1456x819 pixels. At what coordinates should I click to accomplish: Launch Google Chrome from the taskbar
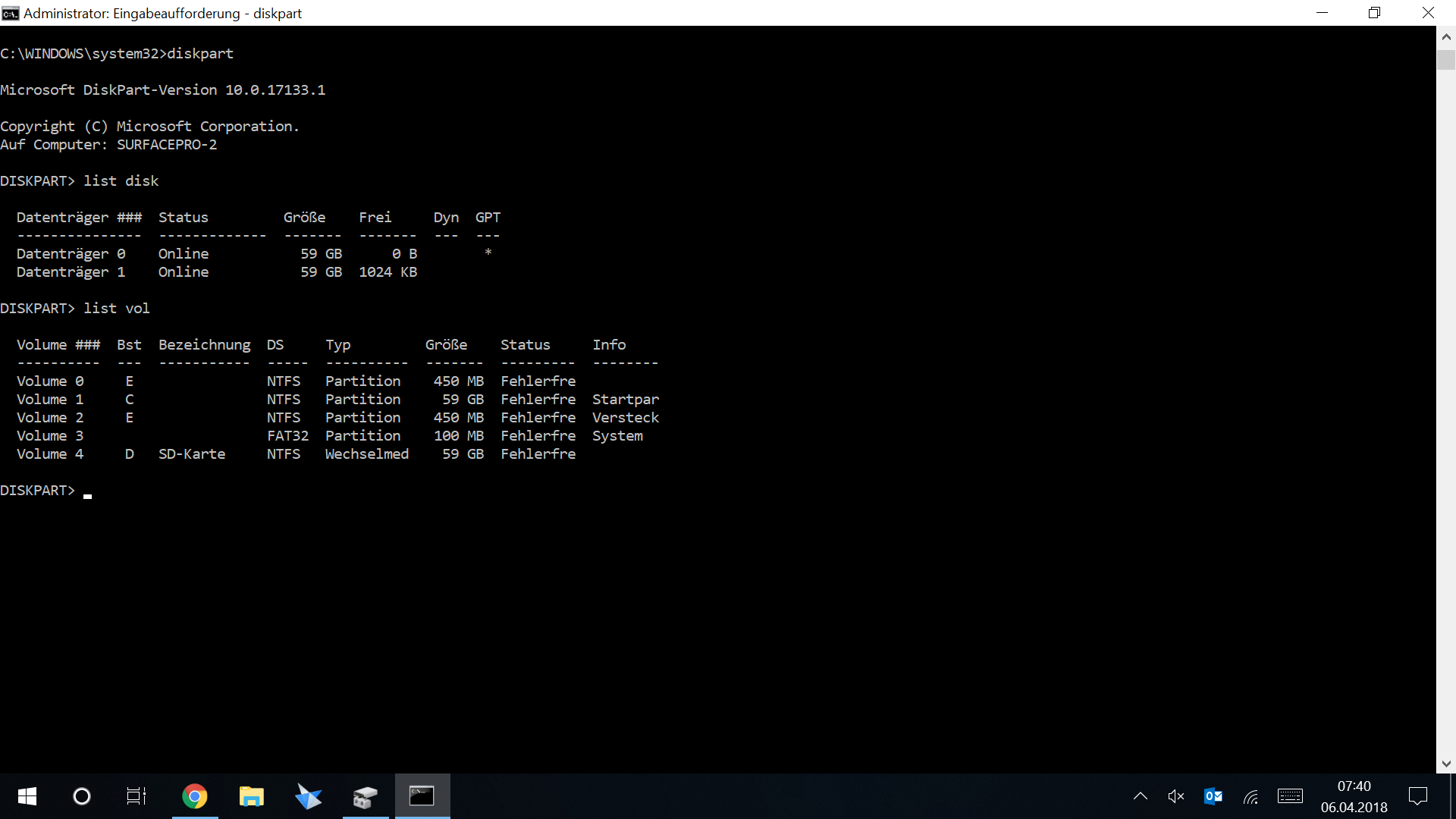point(195,796)
